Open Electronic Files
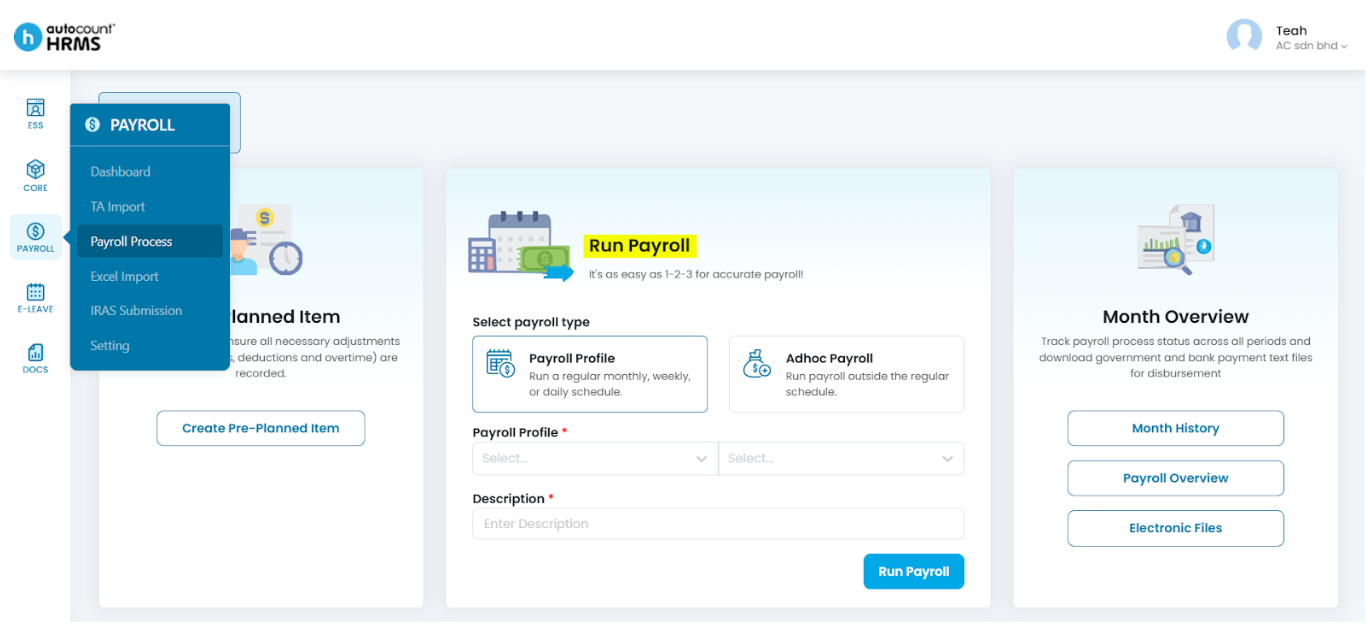Viewport: 1367px width, 624px height. (x=1176, y=528)
